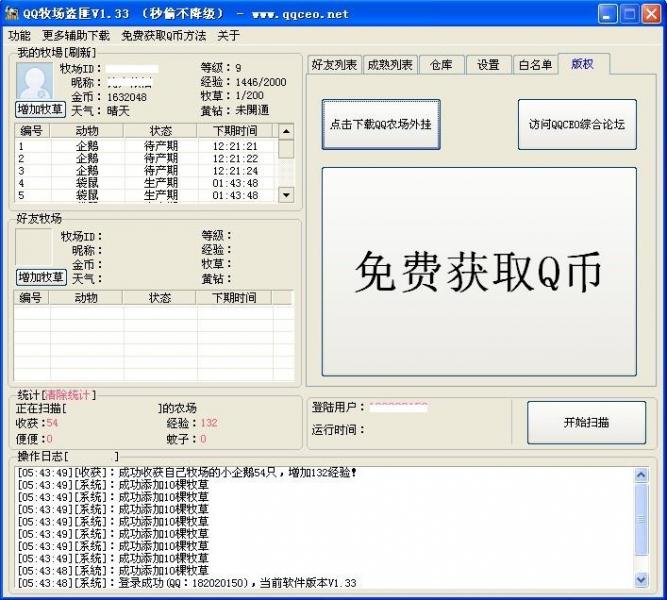Close the QQ牧场盗匪 window
Screen dimensions: 667x600
point(651,14)
